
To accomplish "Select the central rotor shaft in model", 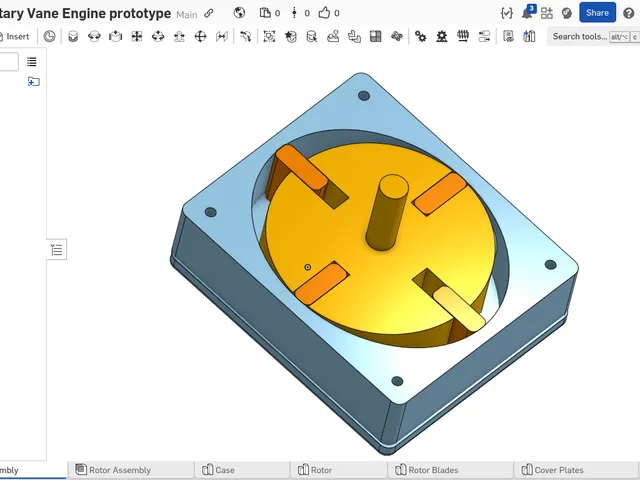I will [x=388, y=212].
